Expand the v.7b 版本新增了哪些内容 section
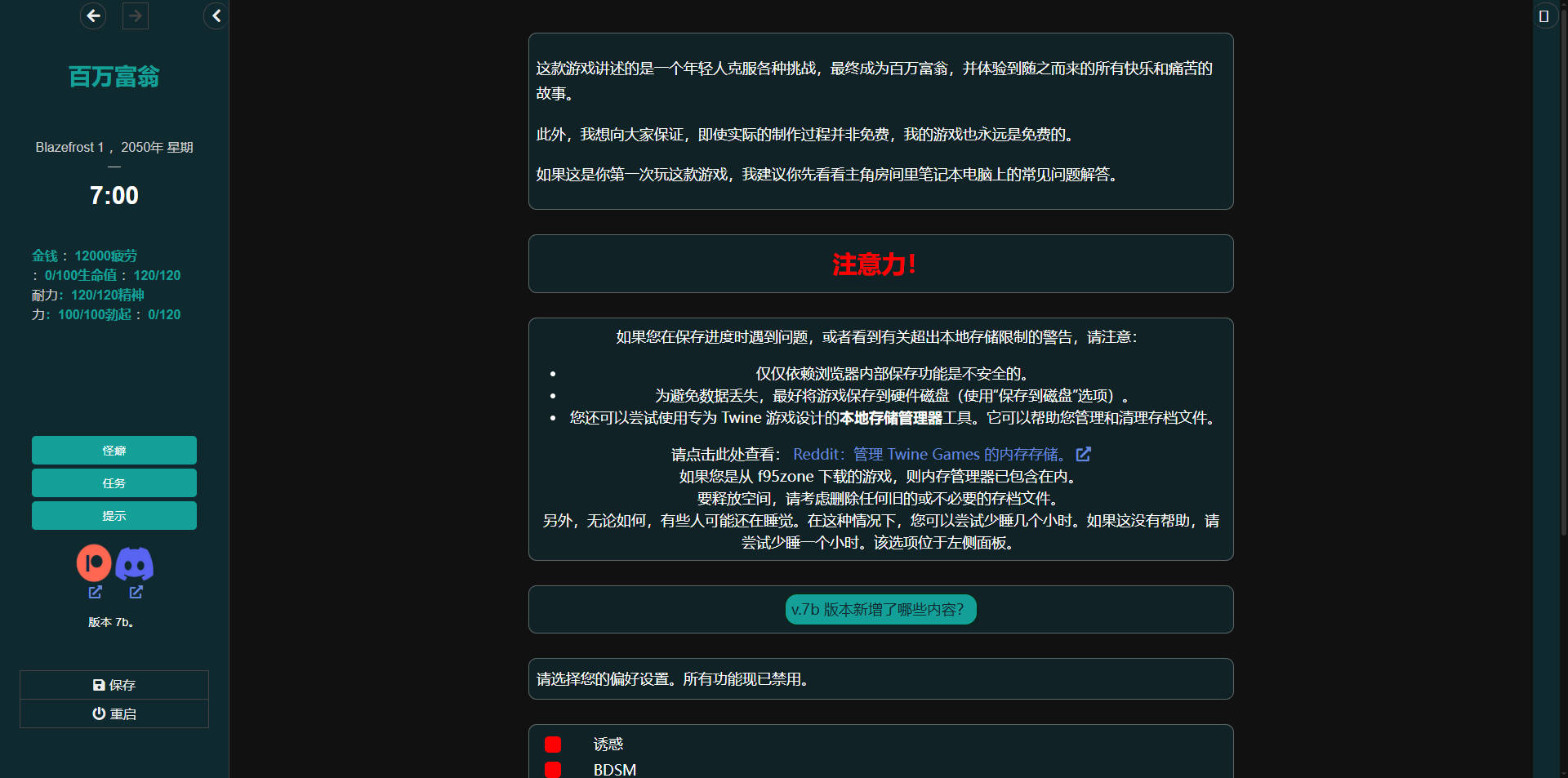The image size is (1568, 778). pyautogui.click(x=880, y=610)
